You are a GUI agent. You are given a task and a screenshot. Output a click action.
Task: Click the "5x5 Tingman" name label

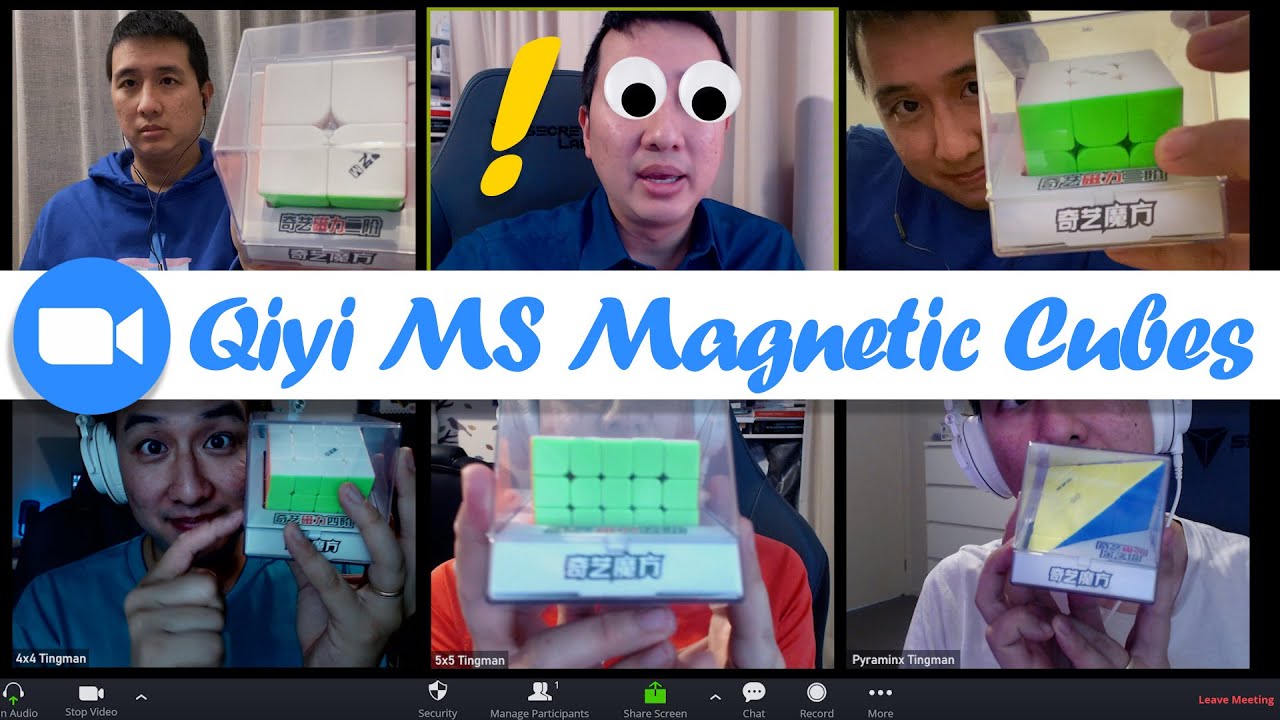469,660
